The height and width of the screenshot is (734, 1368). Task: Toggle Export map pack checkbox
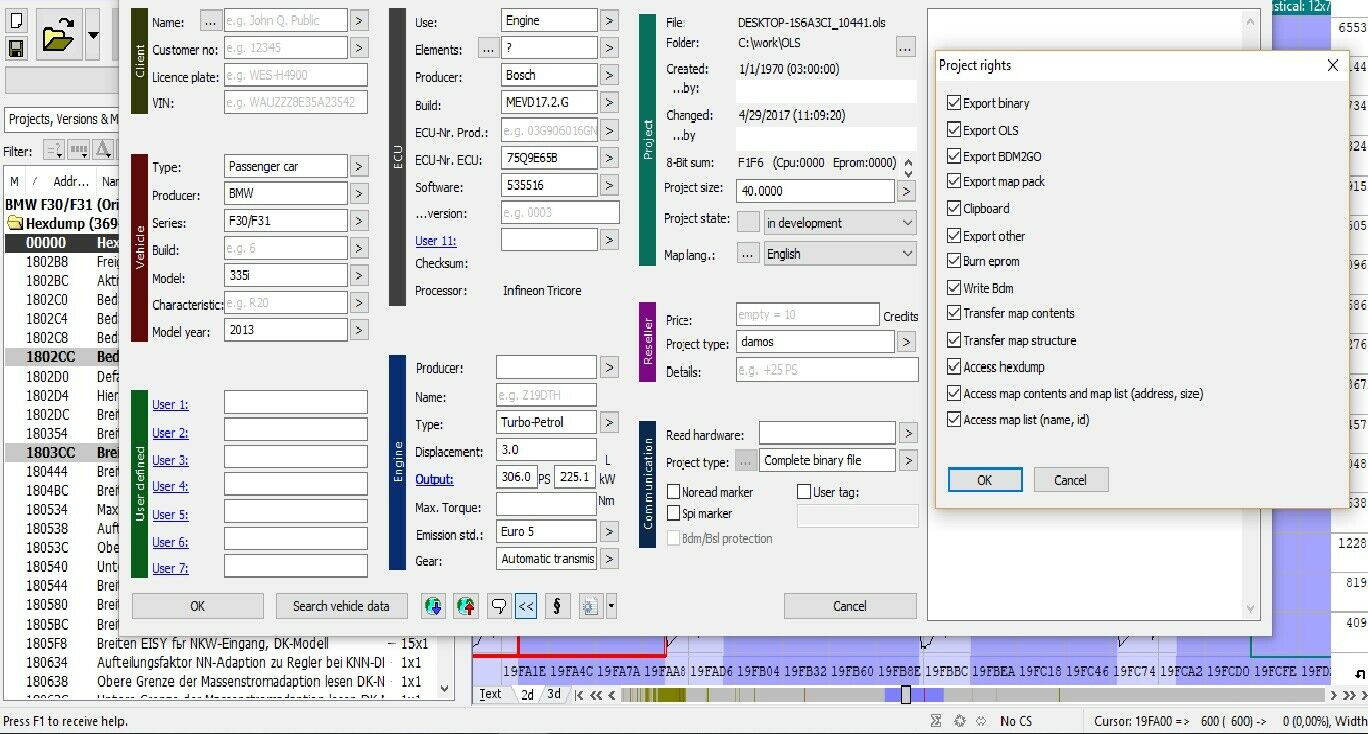[x=954, y=181]
